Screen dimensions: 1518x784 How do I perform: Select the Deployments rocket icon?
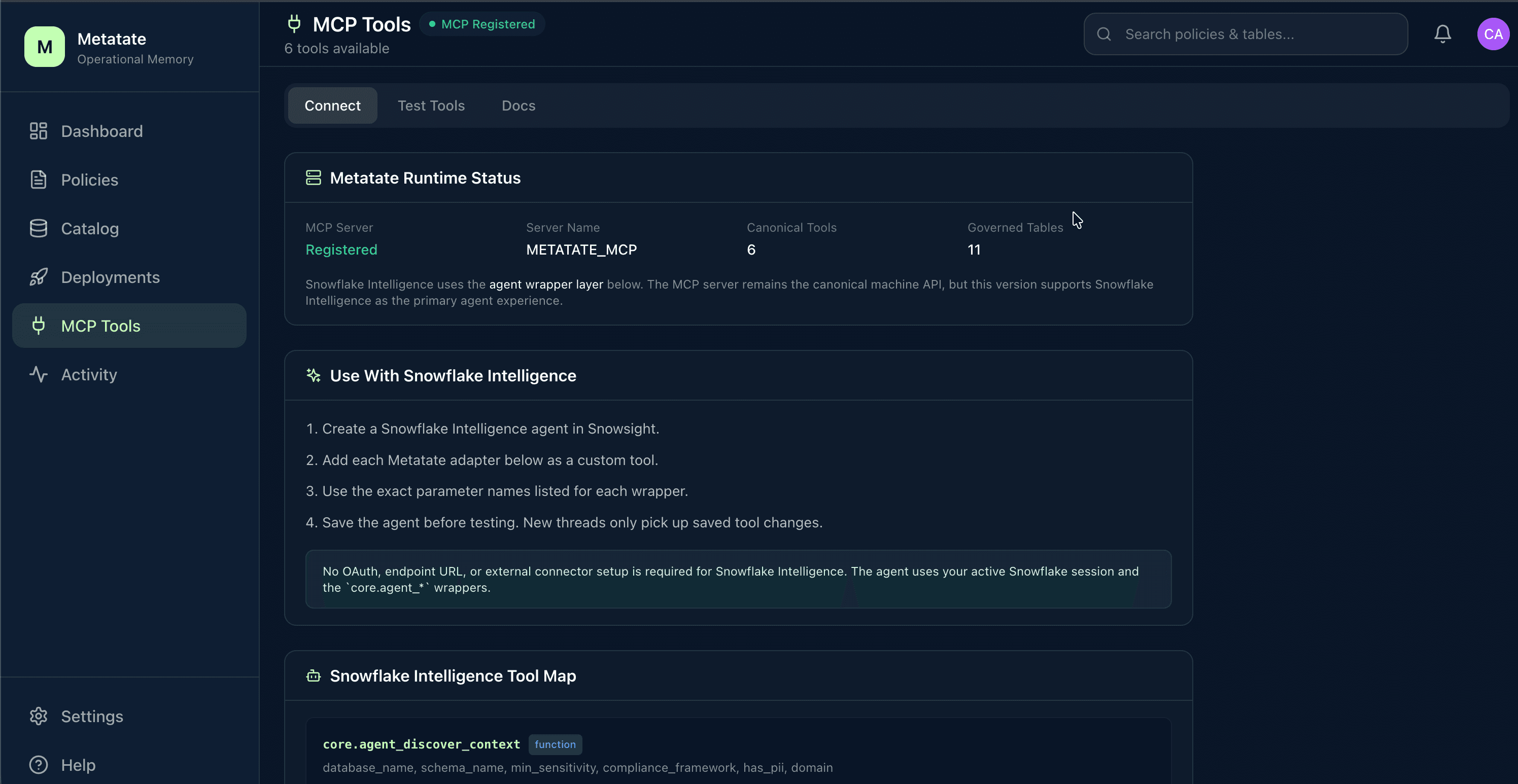coord(39,277)
